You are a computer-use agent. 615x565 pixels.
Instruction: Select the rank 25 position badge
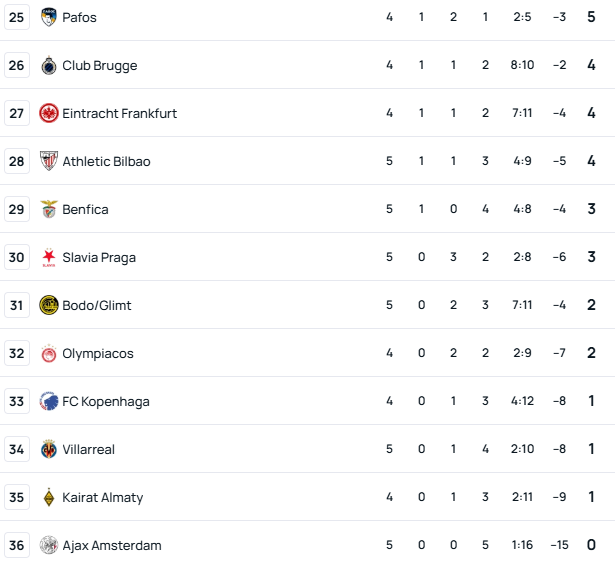coord(17,17)
